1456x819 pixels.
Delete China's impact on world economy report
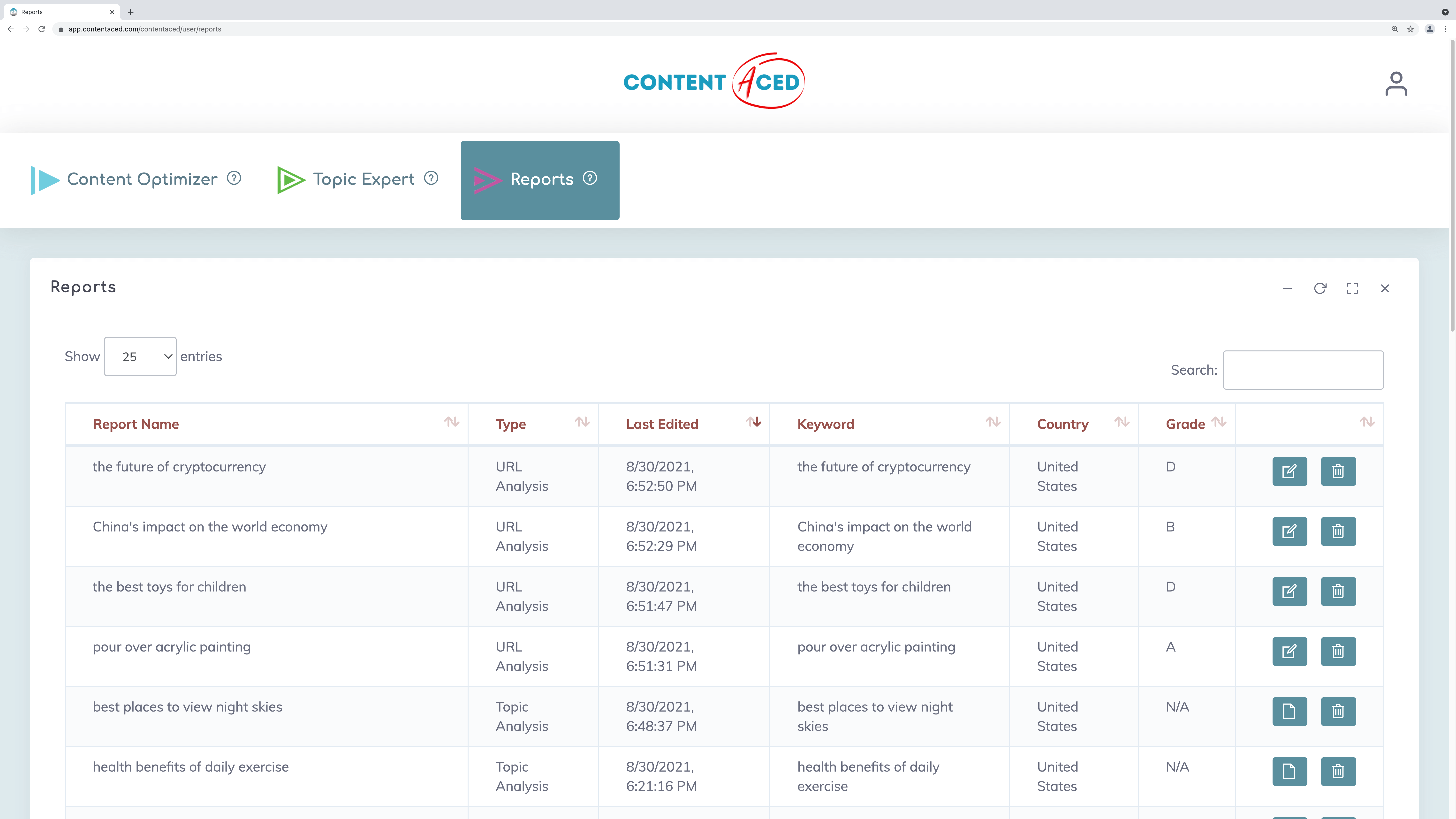(1338, 531)
